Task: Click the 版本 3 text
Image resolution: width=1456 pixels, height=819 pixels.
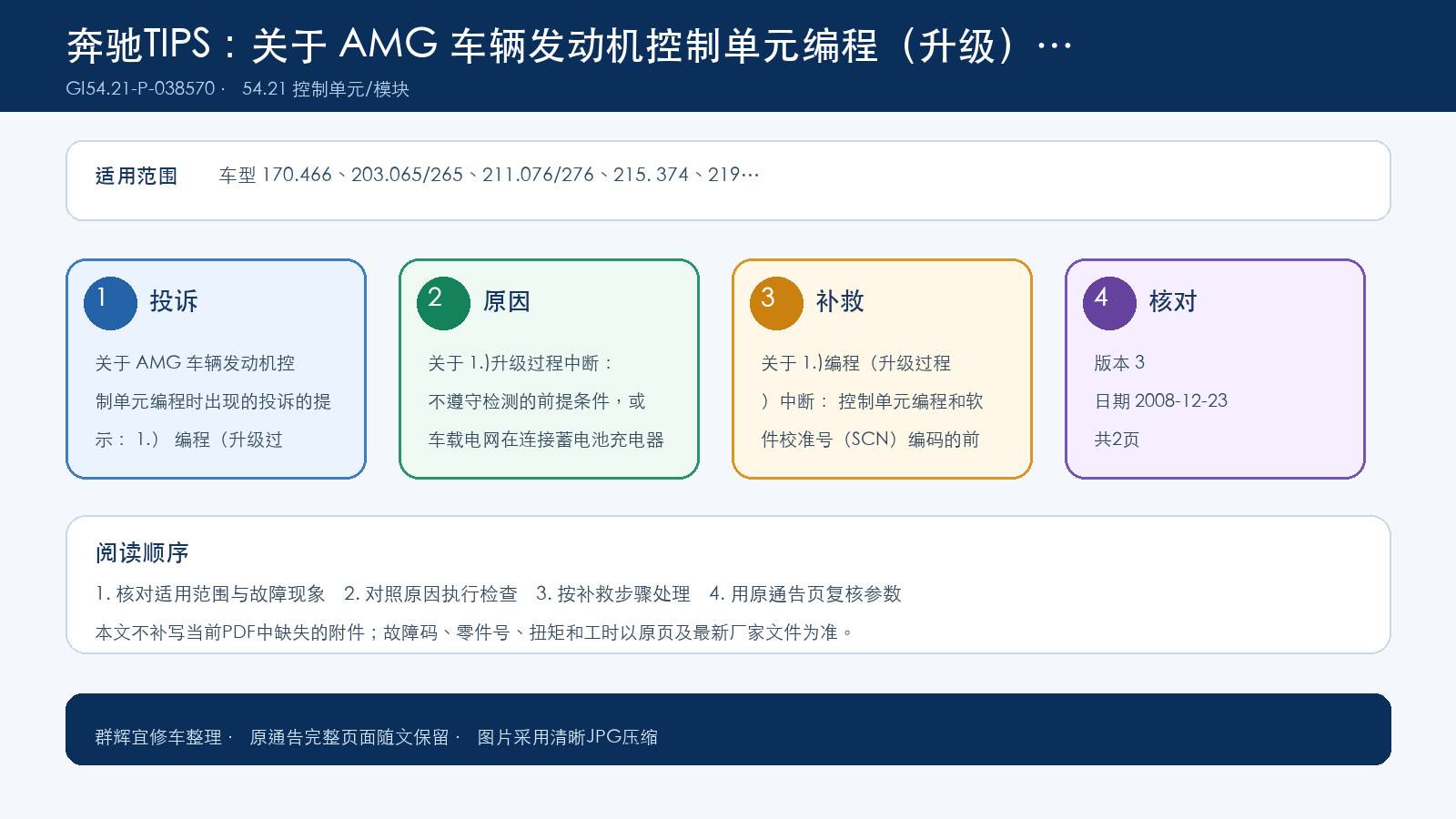Action: click(1119, 363)
